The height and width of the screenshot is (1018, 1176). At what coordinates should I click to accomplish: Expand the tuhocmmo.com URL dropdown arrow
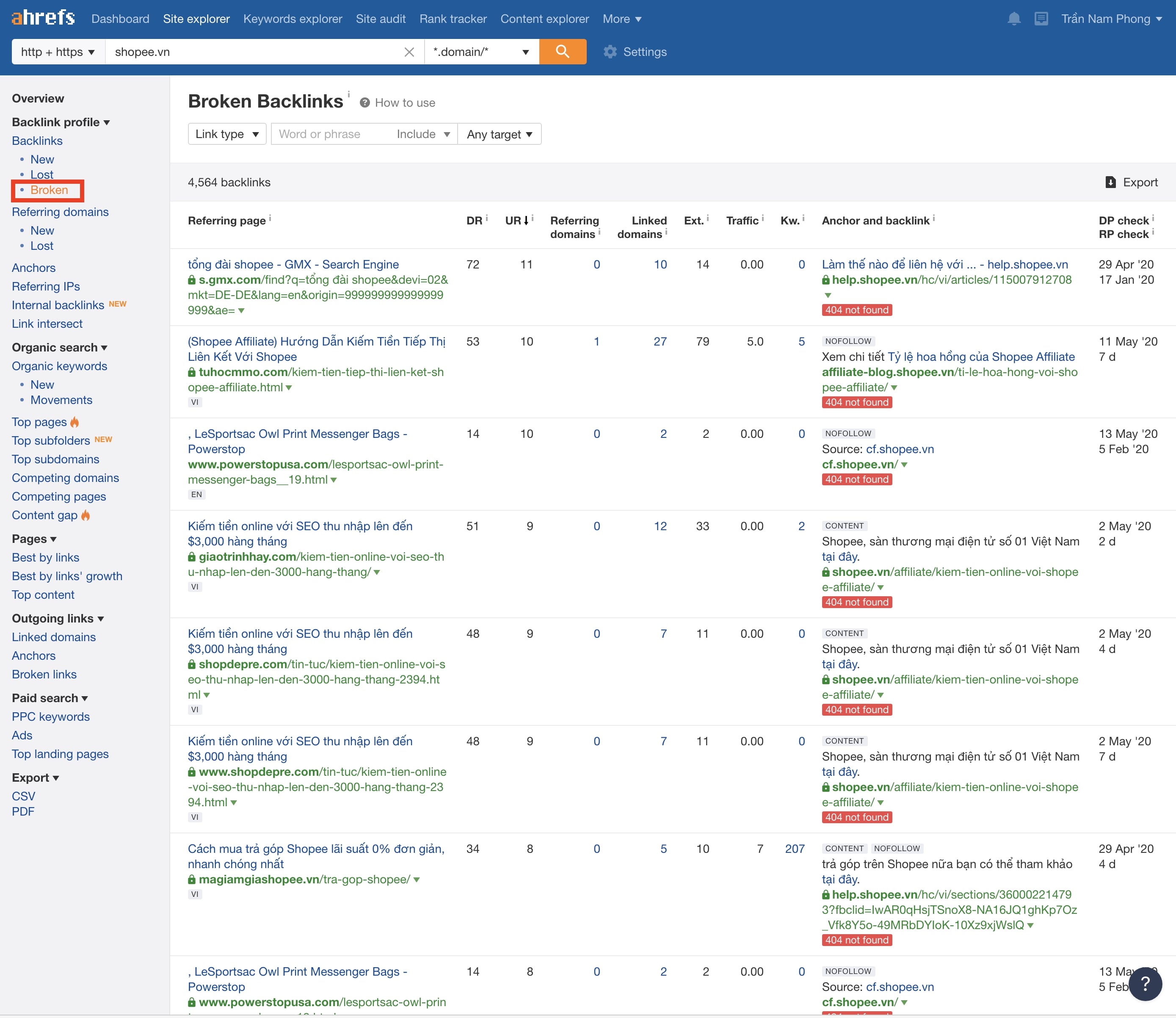click(289, 388)
